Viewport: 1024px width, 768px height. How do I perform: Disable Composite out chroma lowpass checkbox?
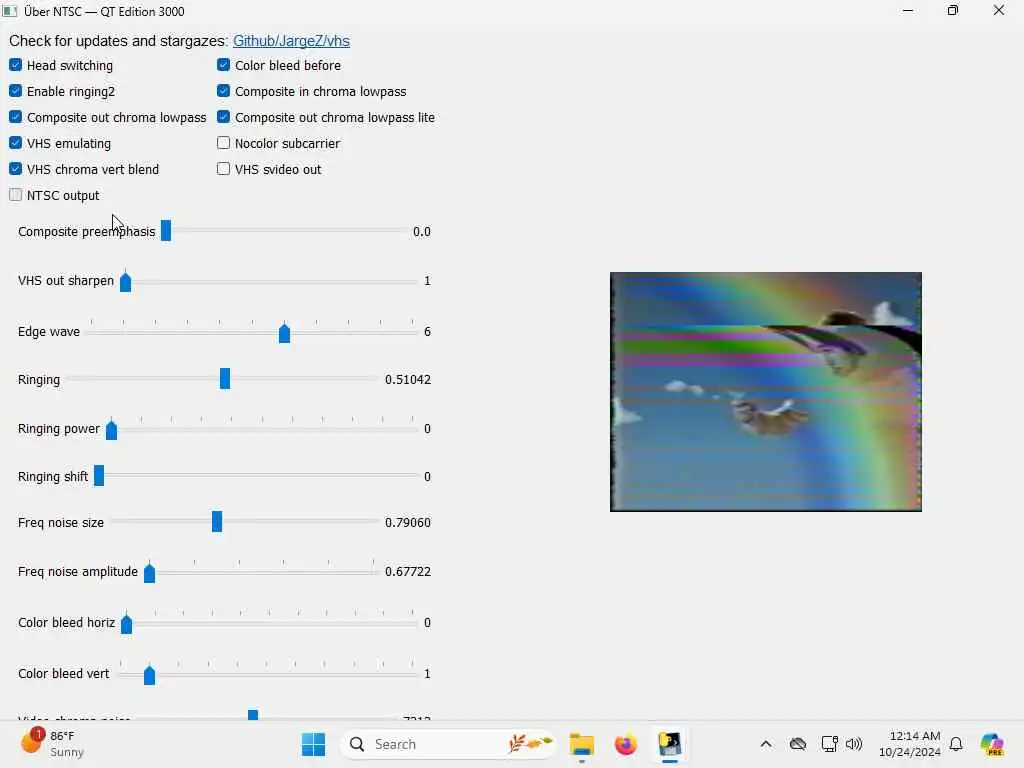point(16,117)
